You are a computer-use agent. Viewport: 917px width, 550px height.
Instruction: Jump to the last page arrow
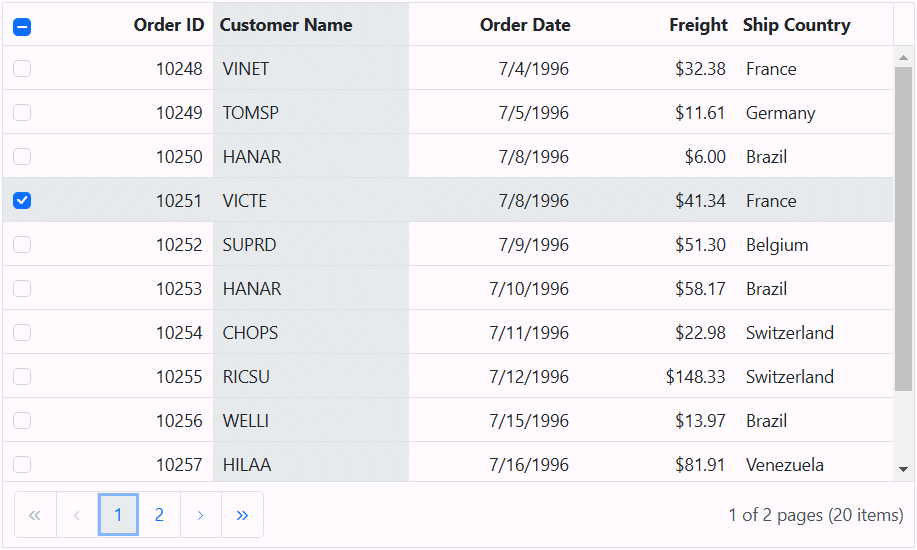[242, 515]
